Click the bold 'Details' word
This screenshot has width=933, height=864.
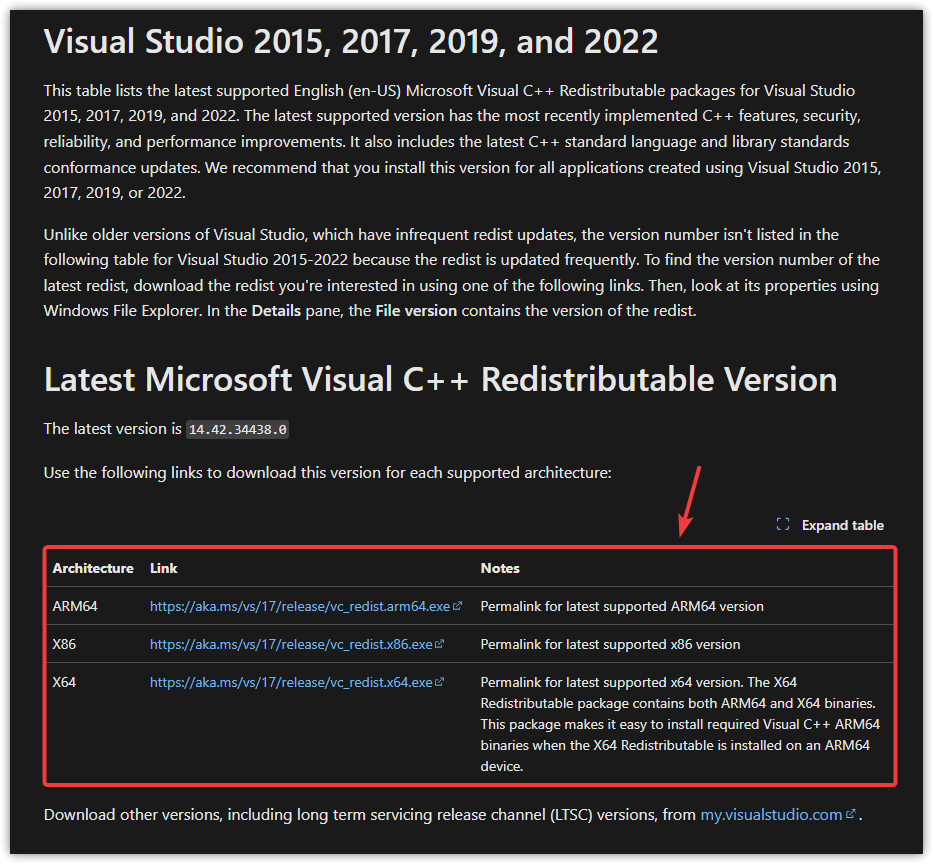point(276,311)
